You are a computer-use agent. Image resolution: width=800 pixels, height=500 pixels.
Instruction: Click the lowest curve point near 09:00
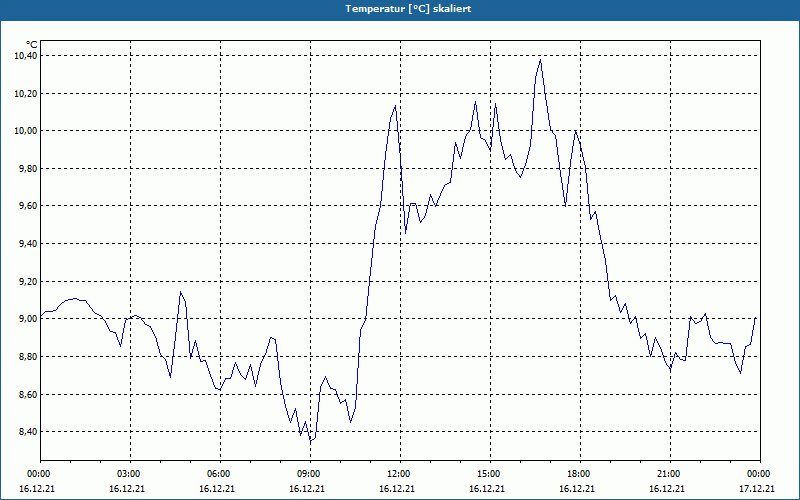[x=311, y=441]
